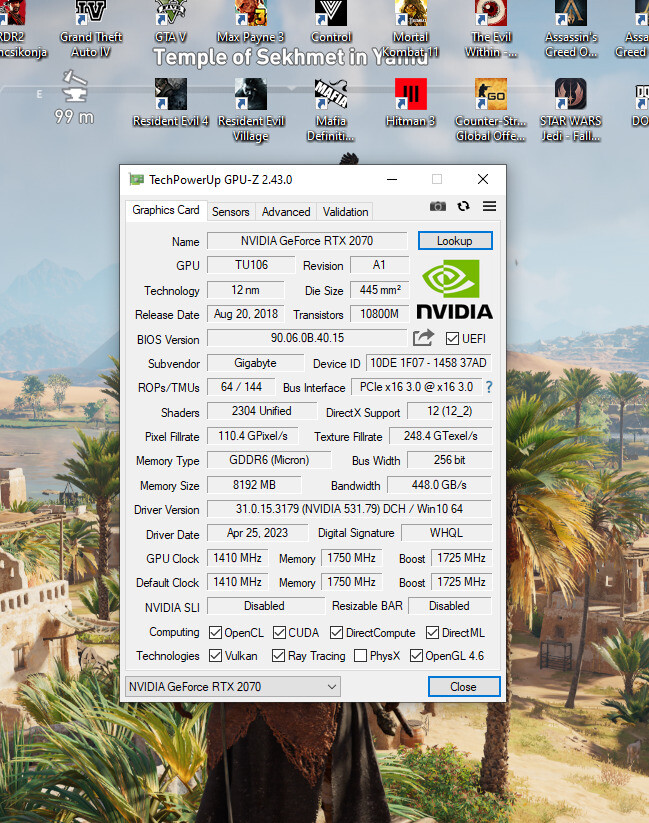
Task: Open Hitman 3 desktop shortcut
Action: pos(411,103)
